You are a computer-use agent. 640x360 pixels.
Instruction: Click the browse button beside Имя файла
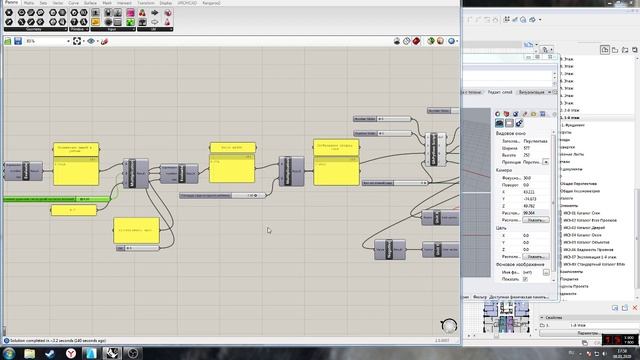point(546,272)
